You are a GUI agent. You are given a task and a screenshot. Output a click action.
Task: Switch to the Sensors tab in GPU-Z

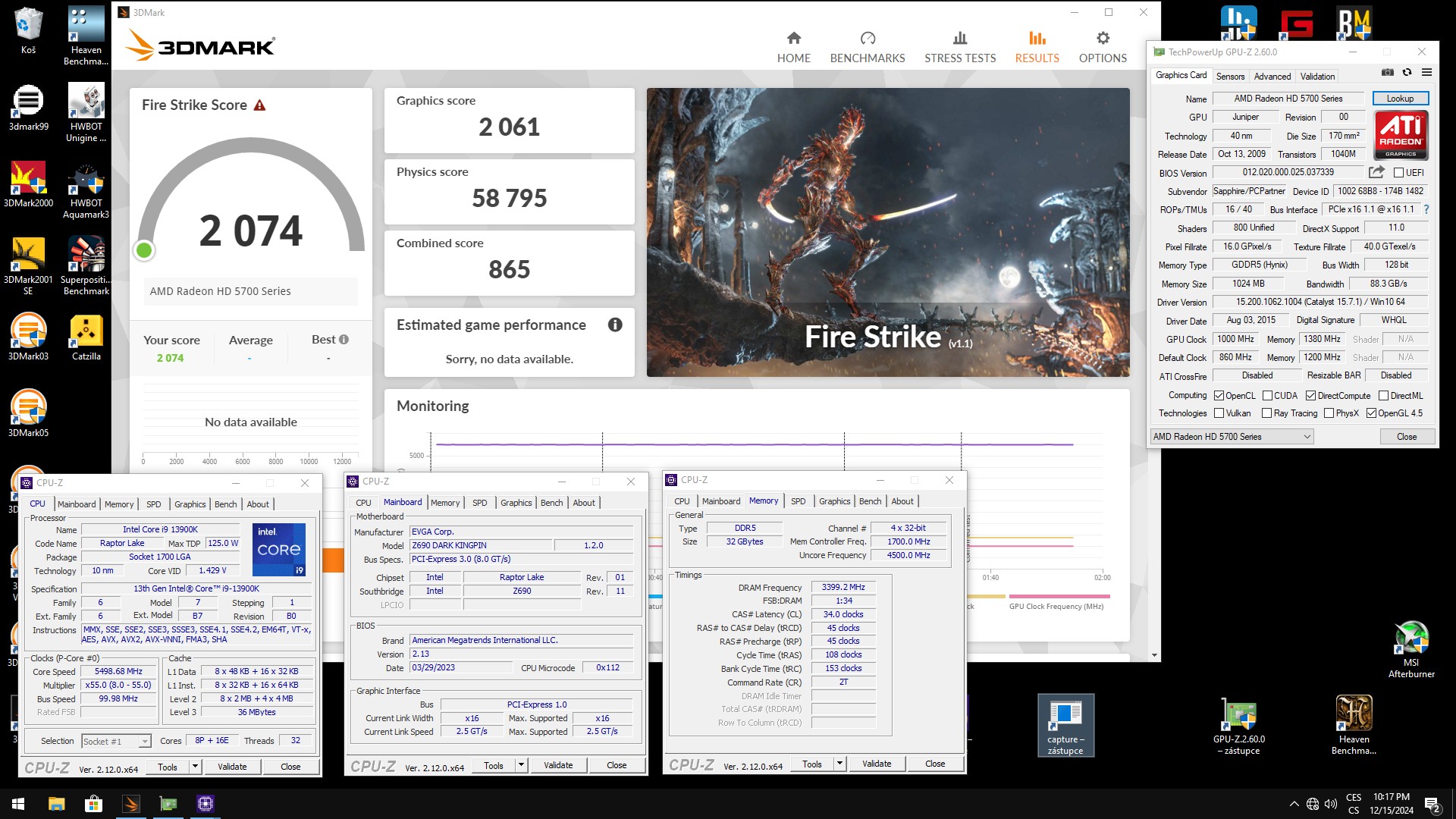(x=1230, y=77)
